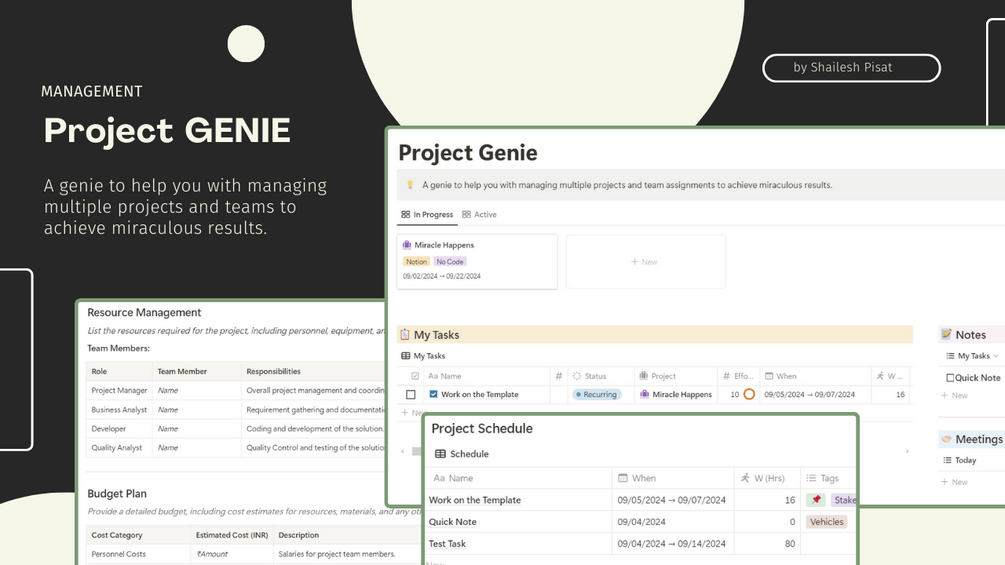
Task: Open the Miracle Happens project card
Action: point(477,261)
